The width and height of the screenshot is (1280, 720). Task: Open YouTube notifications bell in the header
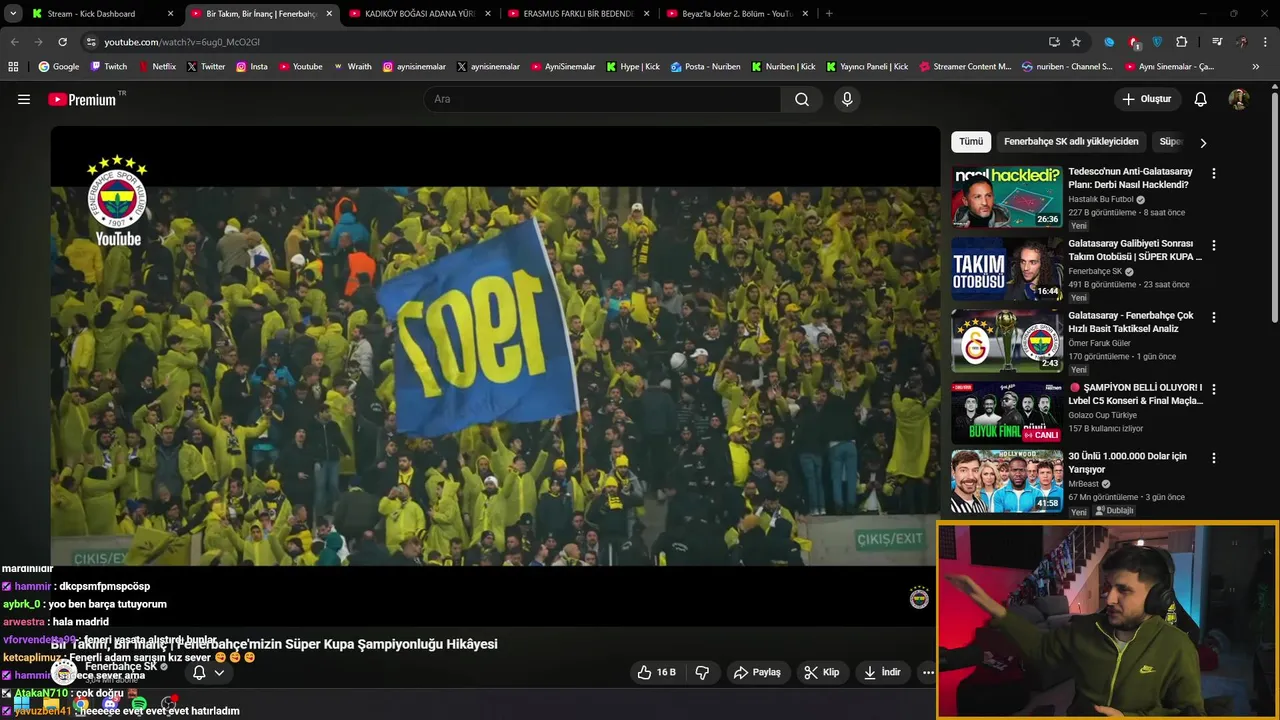1201,99
